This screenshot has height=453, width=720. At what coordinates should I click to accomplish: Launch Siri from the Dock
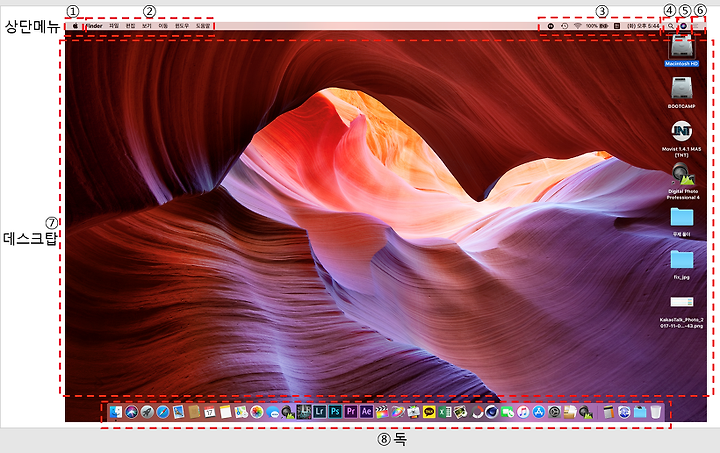[x=132, y=412]
